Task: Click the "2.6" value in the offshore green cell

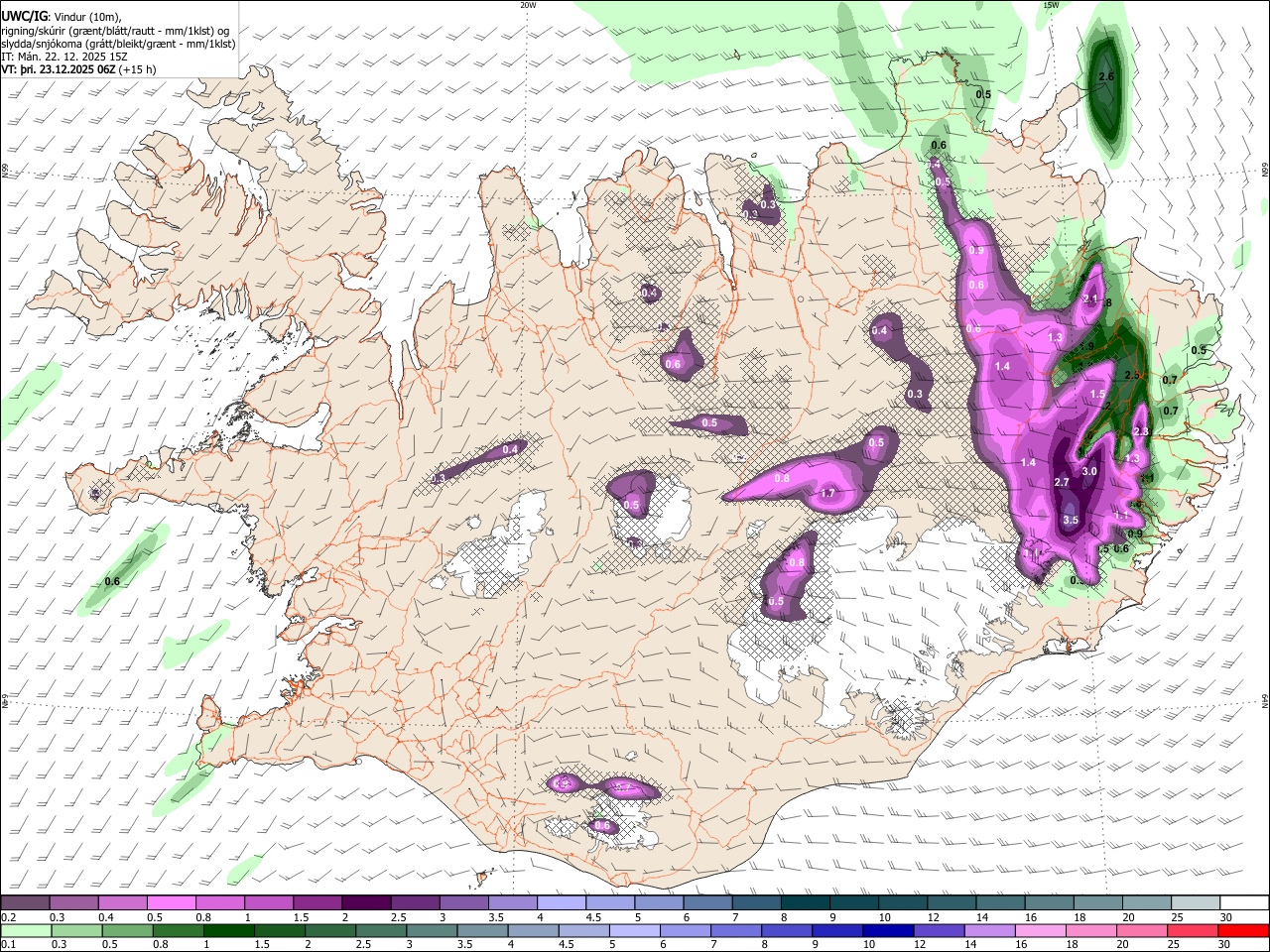Action: [1107, 76]
